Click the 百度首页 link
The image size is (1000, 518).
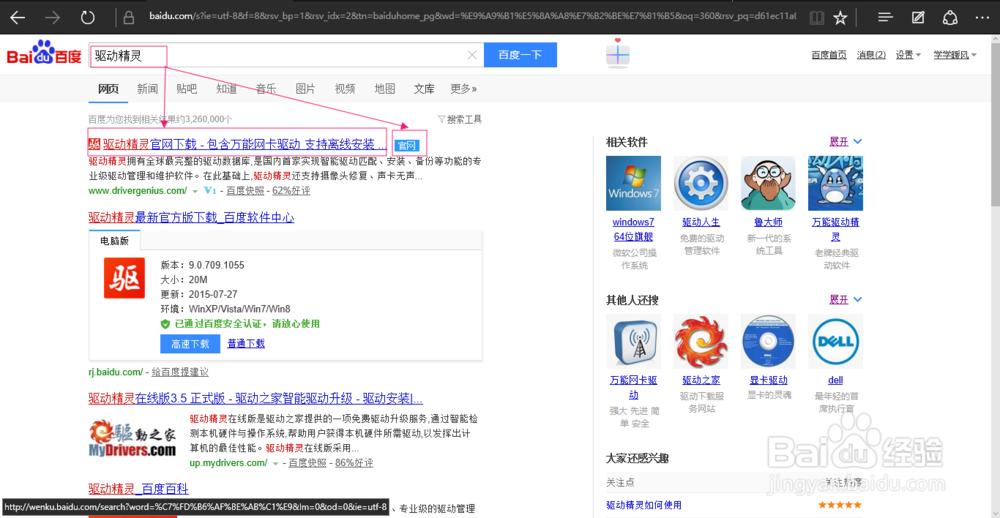pyautogui.click(x=829, y=55)
